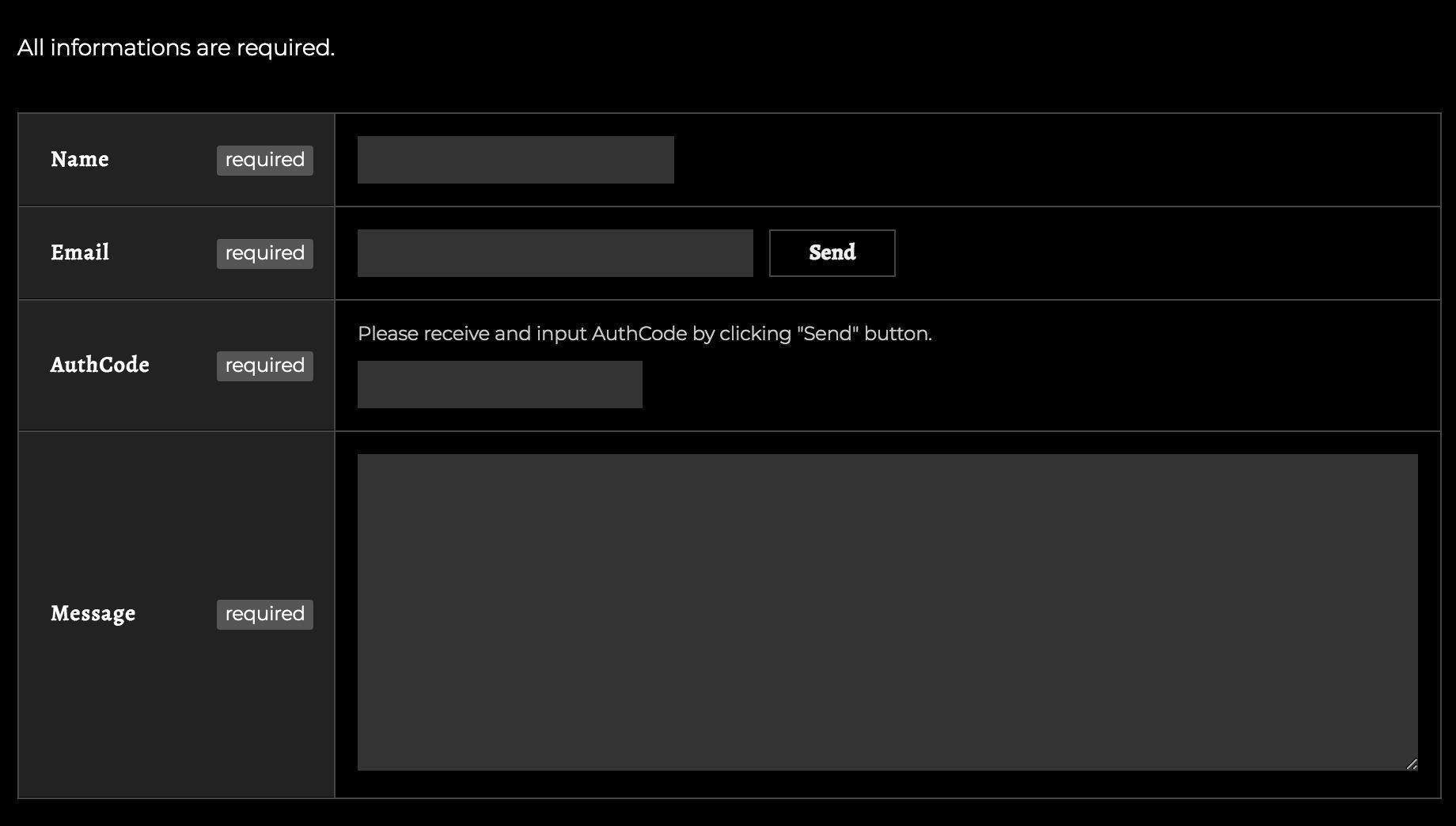Click the Name field label
The width and height of the screenshot is (1456, 826).
coord(80,160)
